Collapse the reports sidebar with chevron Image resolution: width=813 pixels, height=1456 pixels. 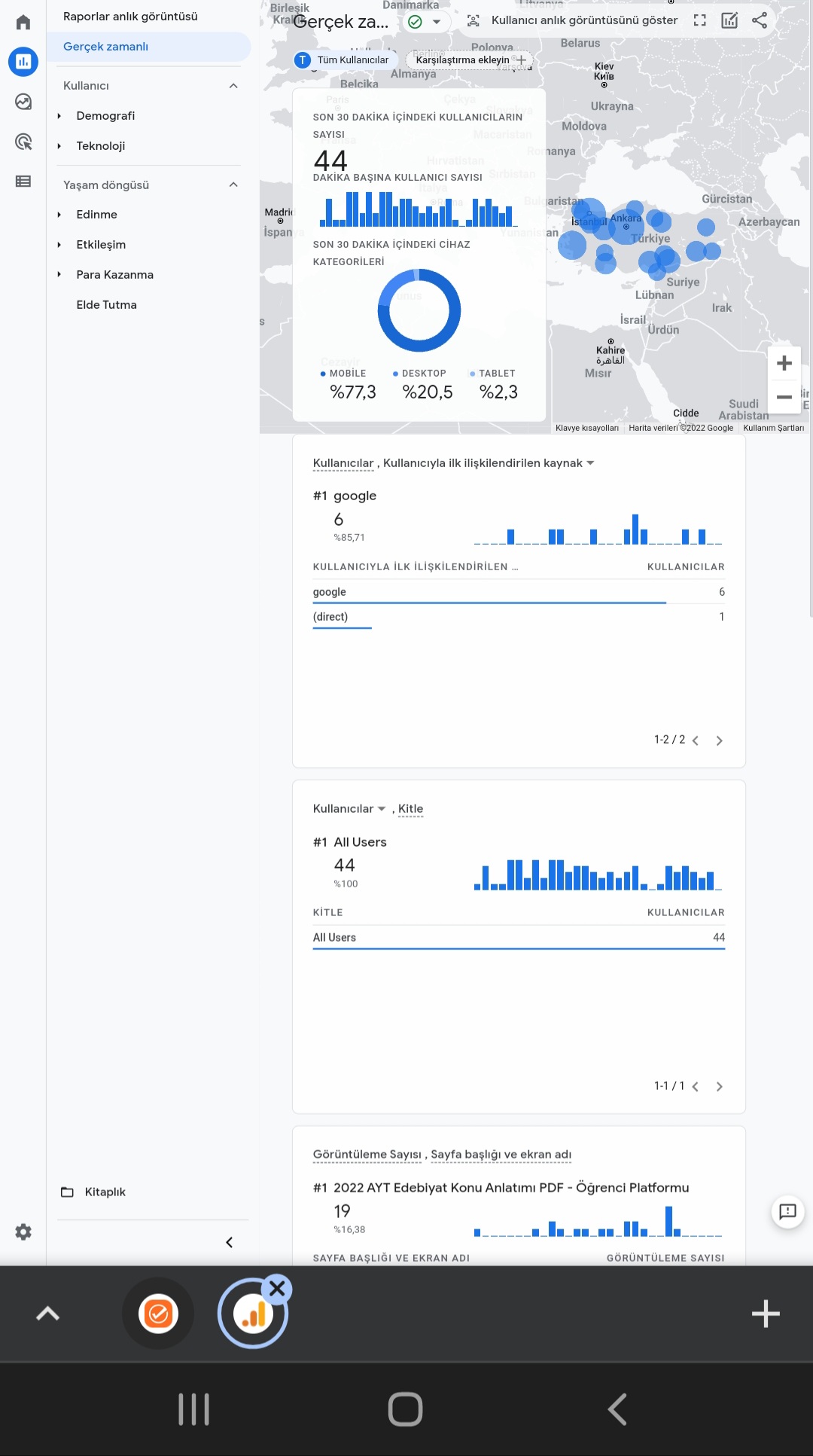pyautogui.click(x=230, y=1242)
